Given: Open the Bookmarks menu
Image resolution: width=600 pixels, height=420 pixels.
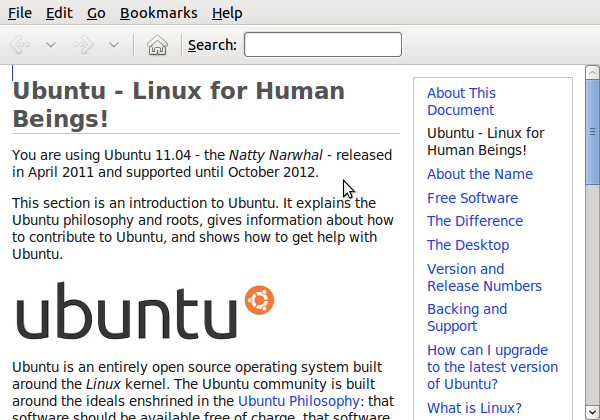Looking at the screenshot, I should click(x=159, y=13).
